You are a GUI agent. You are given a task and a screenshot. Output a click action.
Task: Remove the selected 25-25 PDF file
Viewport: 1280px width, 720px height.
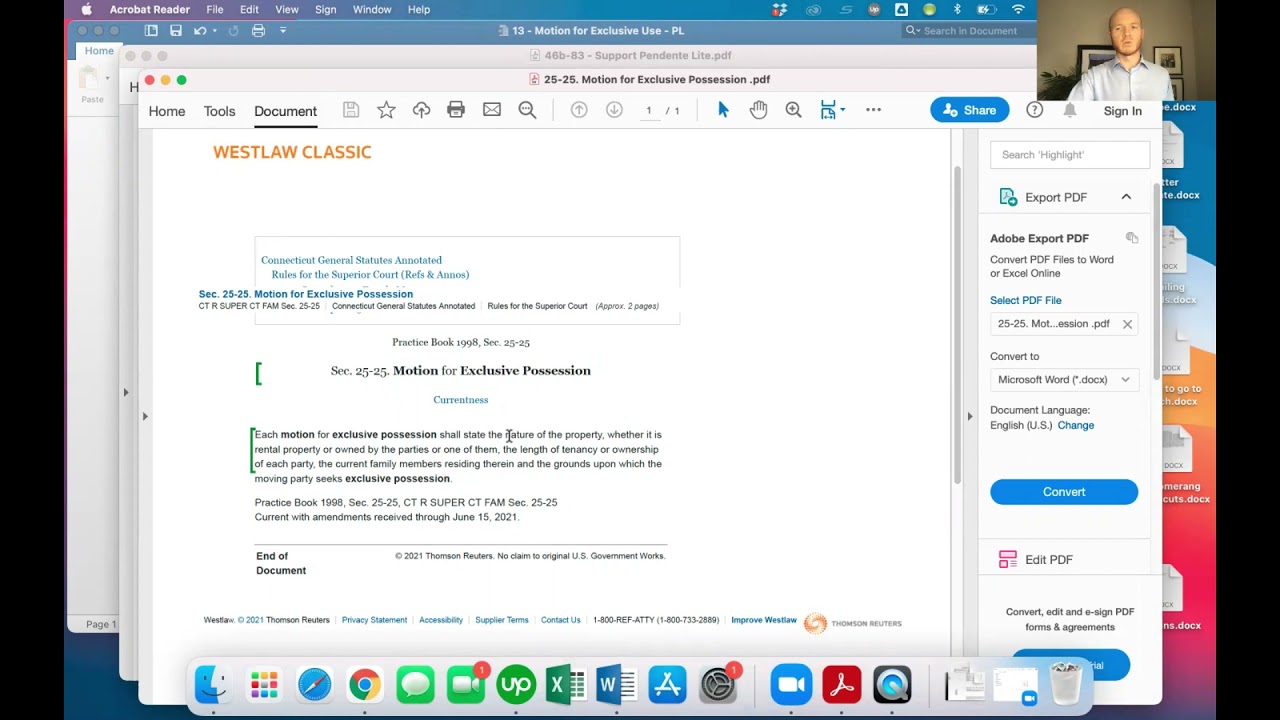(x=1127, y=324)
